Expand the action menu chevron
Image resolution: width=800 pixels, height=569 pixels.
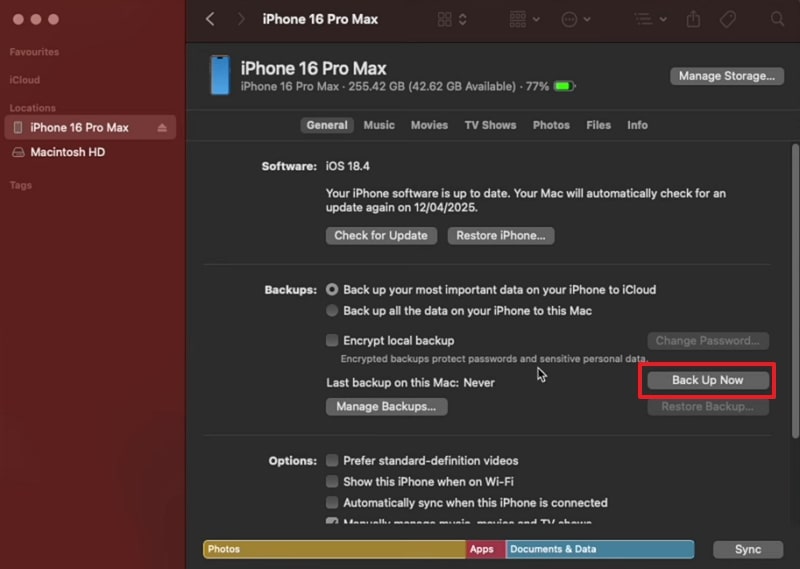(x=587, y=19)
